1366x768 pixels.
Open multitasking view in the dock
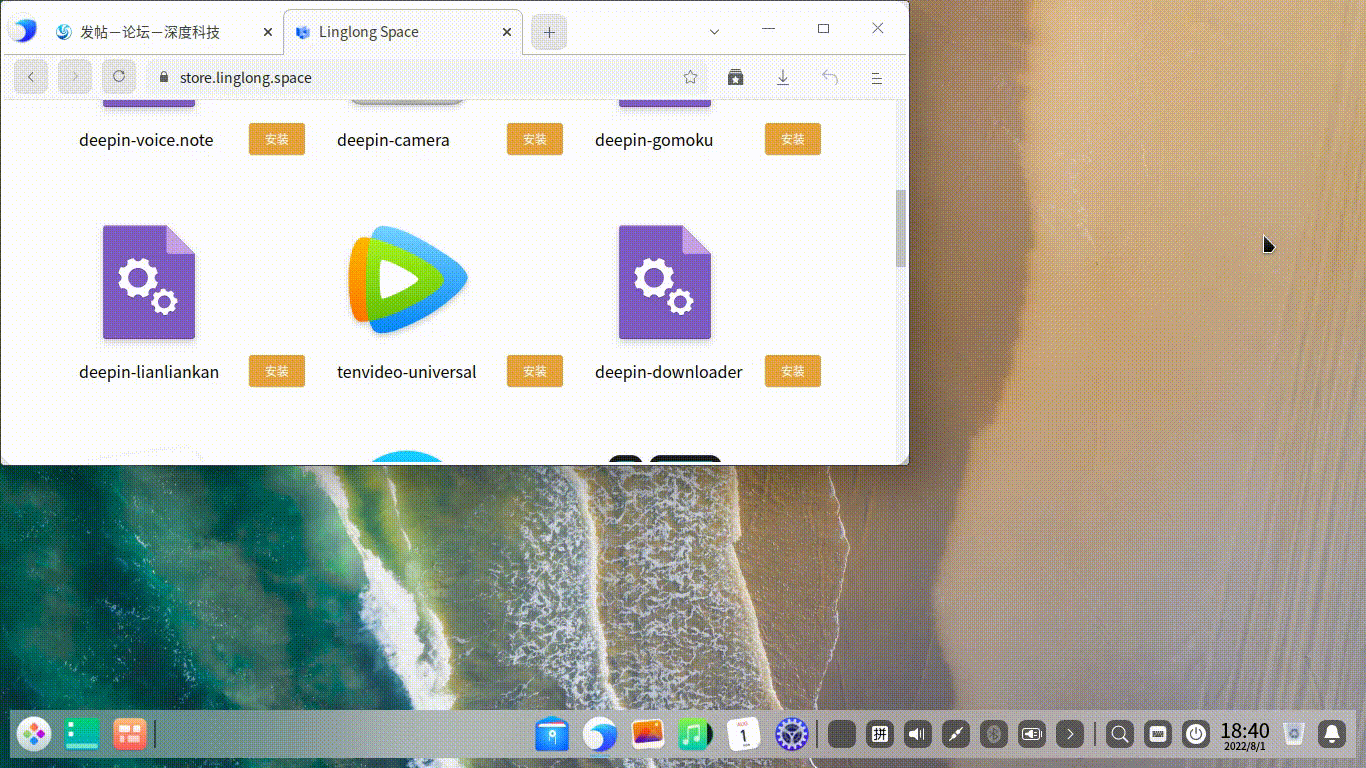coord(130,734)
